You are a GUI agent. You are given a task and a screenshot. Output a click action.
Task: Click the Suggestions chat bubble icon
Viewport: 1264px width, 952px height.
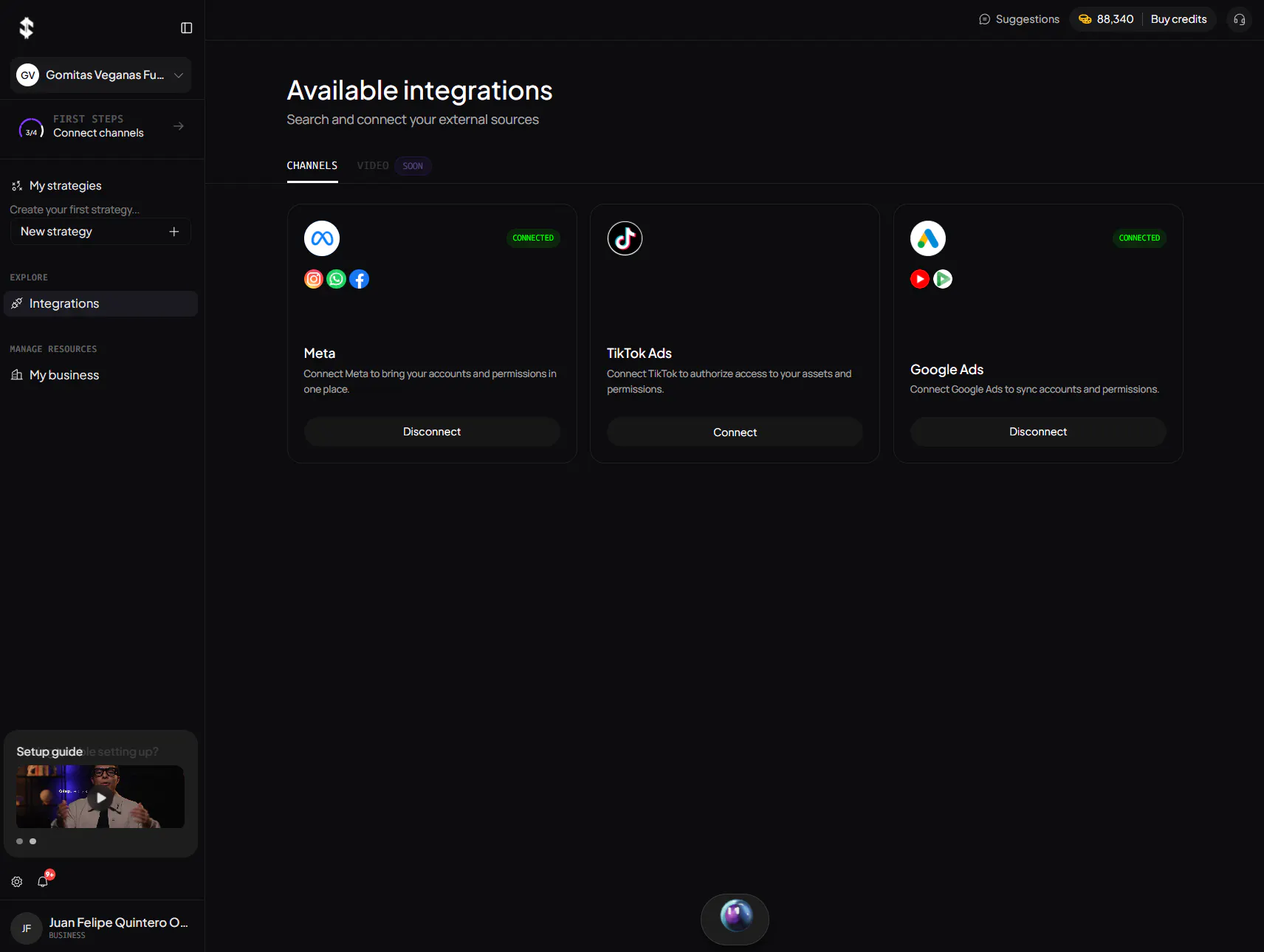tap(985, 19)
